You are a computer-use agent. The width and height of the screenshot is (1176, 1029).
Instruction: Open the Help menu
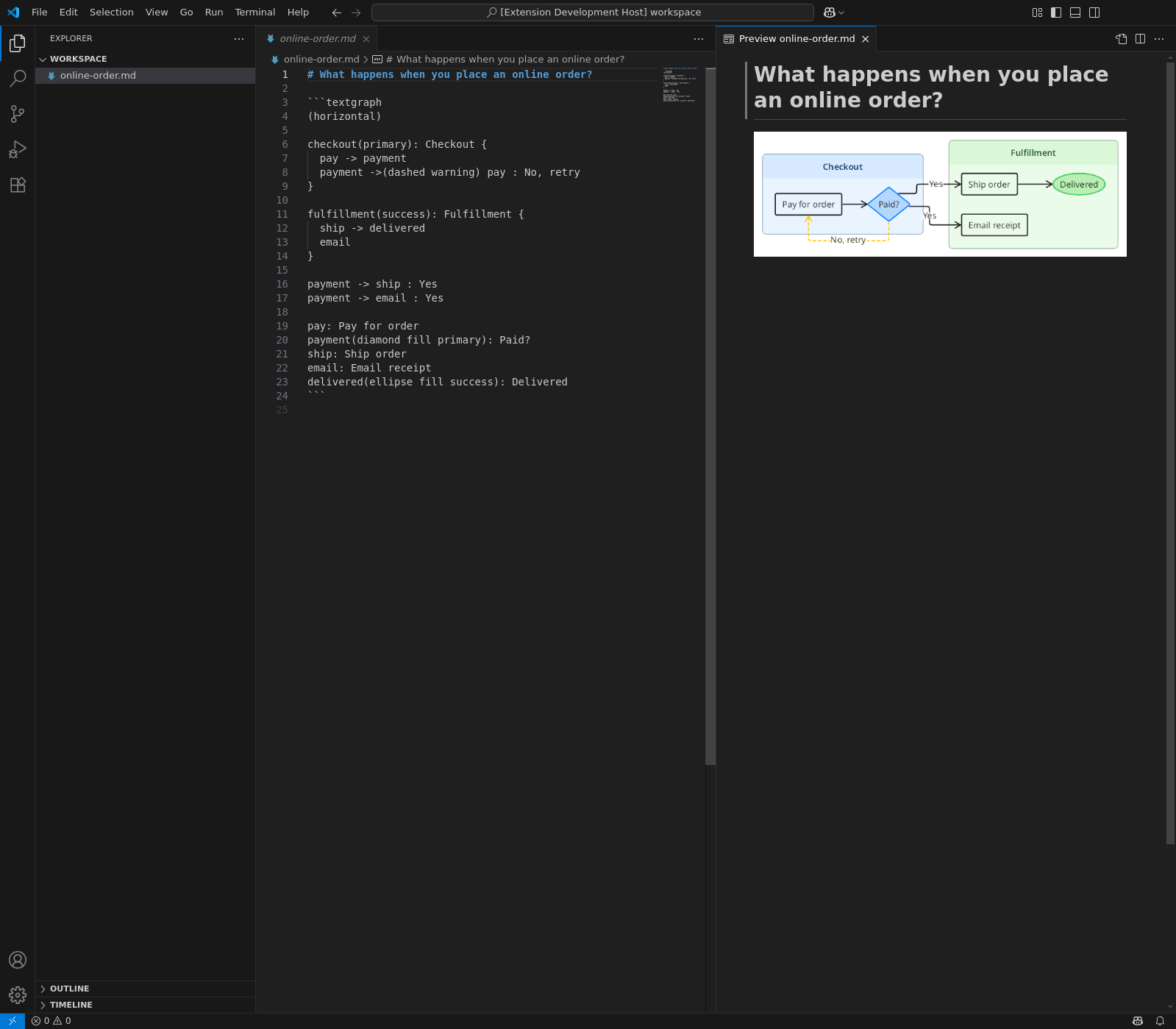298,13
